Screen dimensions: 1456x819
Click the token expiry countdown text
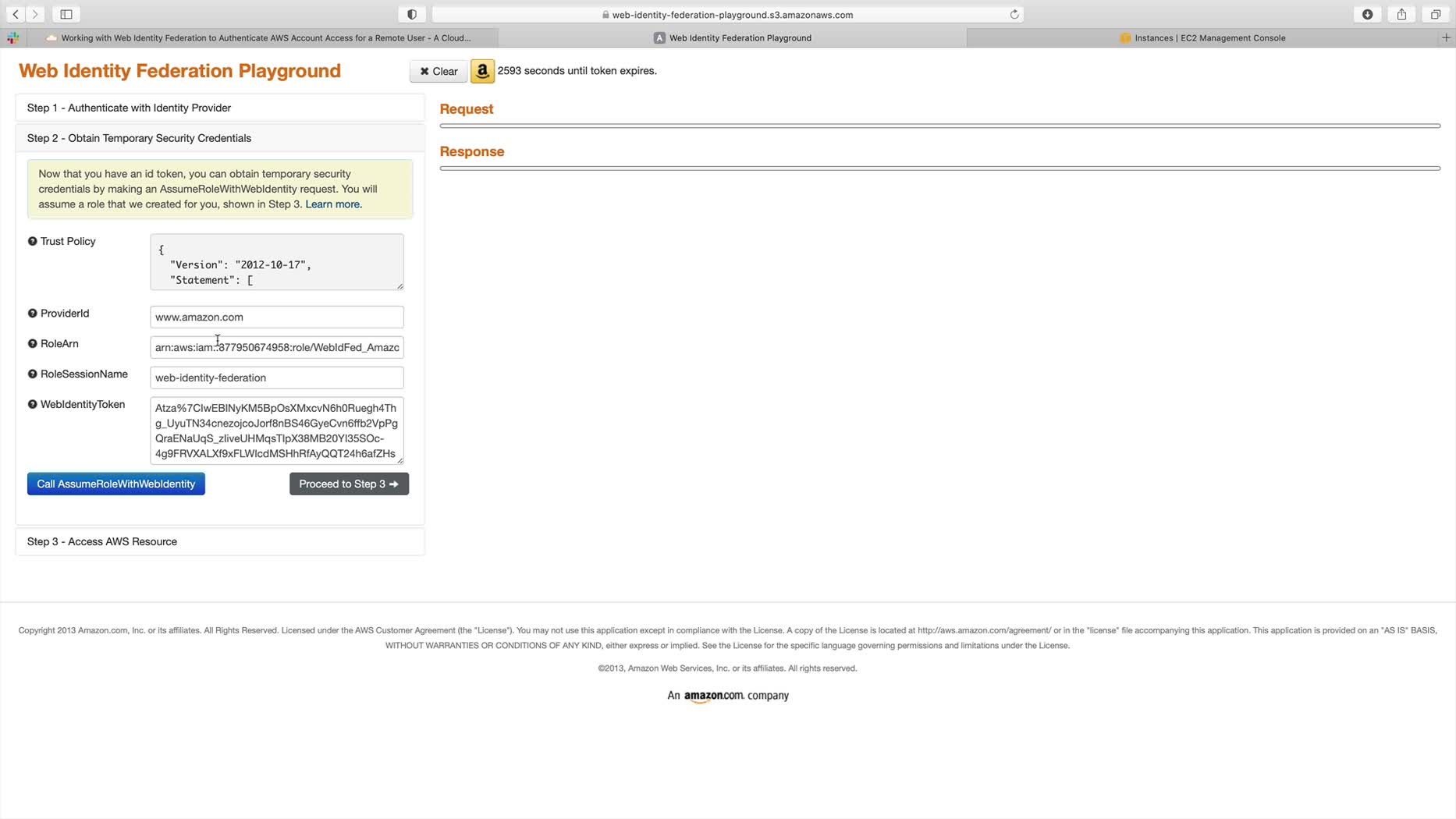(577, 71)
